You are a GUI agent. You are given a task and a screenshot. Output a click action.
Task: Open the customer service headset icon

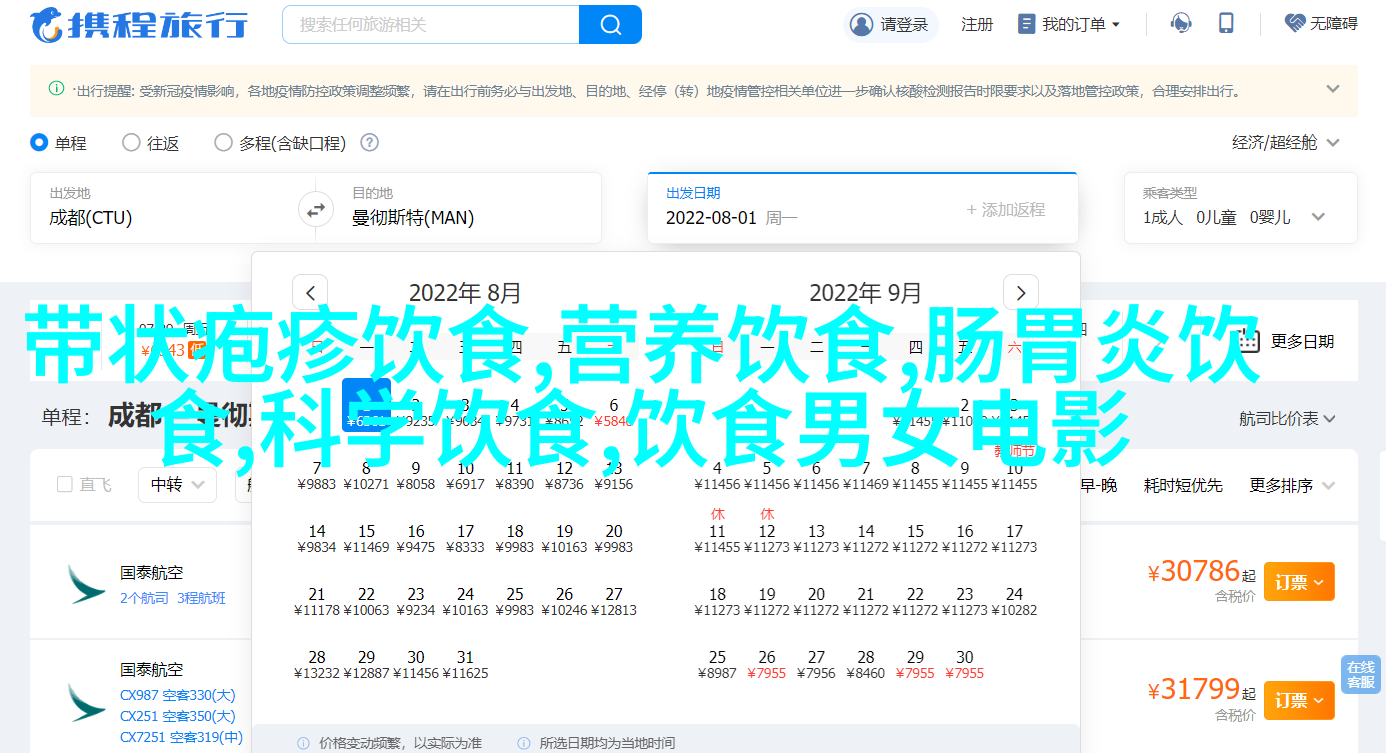coord(1181,23)
